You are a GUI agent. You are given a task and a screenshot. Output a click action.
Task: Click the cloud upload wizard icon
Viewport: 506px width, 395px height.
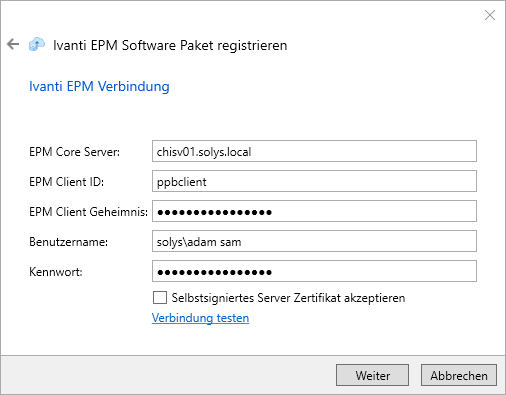tap(37, 44)
